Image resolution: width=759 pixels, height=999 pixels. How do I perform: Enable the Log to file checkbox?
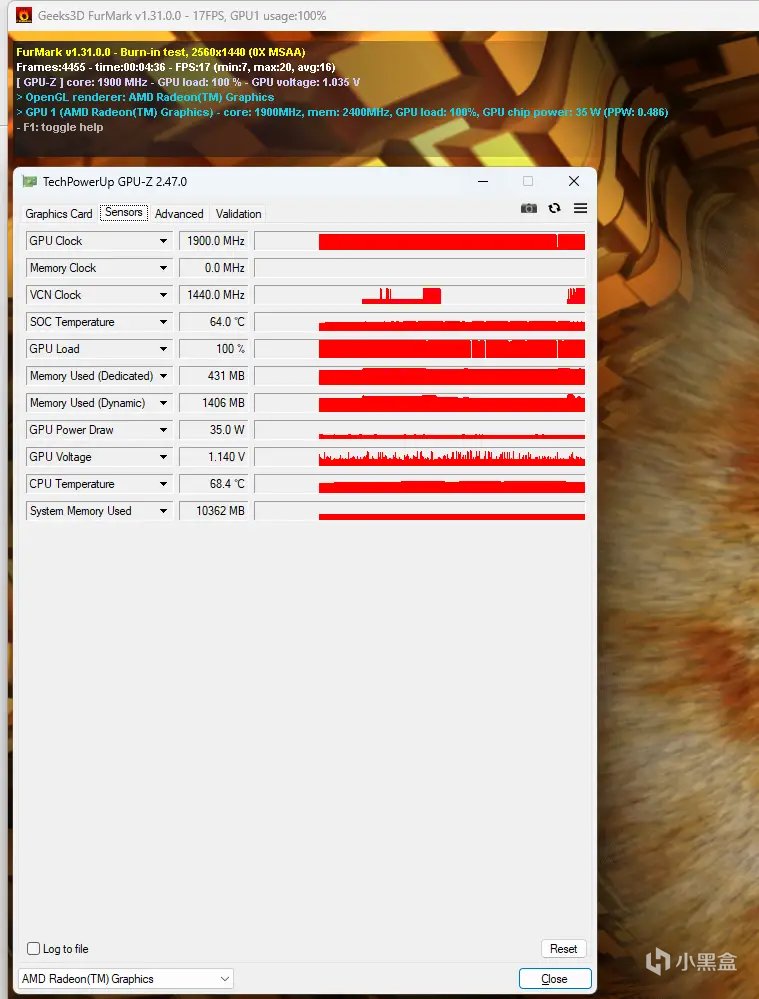(x=34, y=949)
